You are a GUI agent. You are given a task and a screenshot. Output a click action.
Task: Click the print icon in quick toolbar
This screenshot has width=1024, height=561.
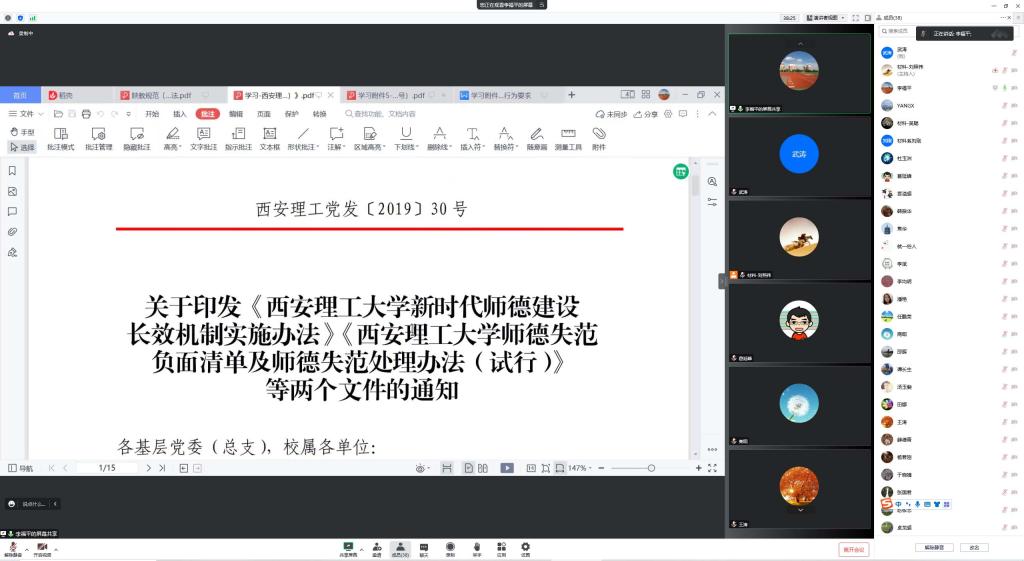86,114
